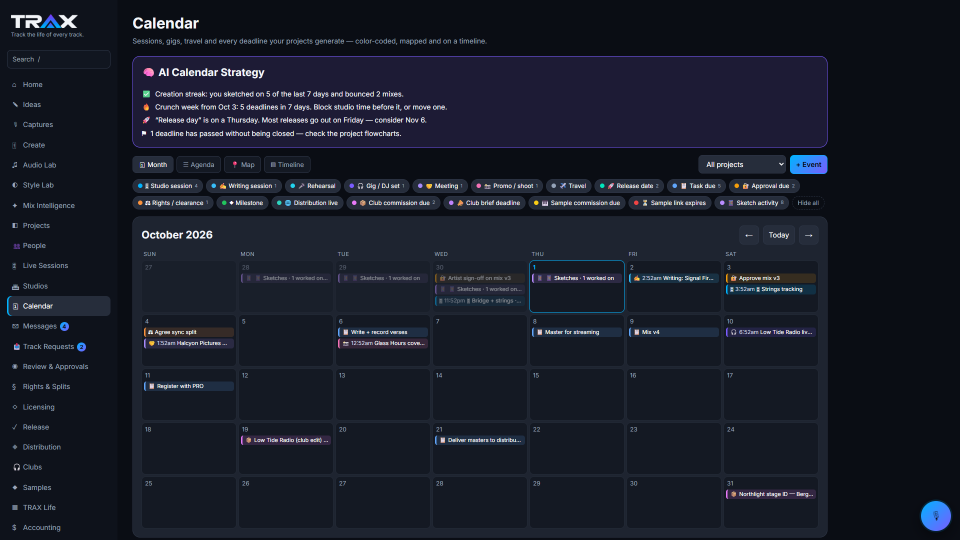Click the floating microphone button

pyautogui.click(x=936, y=516)
